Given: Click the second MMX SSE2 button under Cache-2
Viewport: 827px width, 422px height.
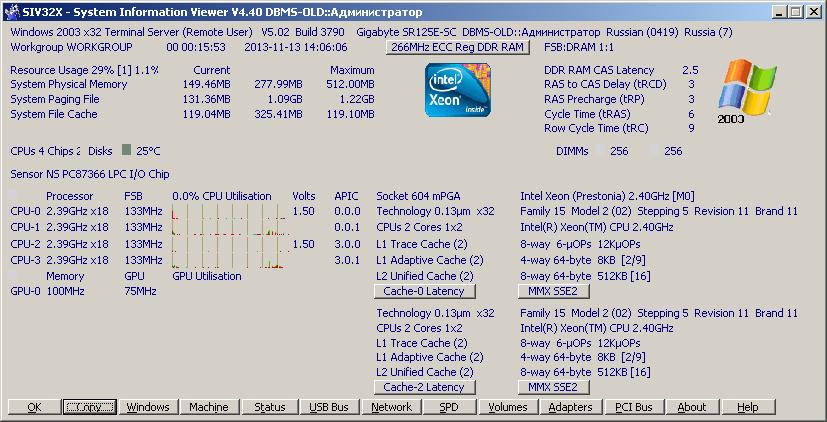Looking at the screenshot, I should [x=553, y=387].
